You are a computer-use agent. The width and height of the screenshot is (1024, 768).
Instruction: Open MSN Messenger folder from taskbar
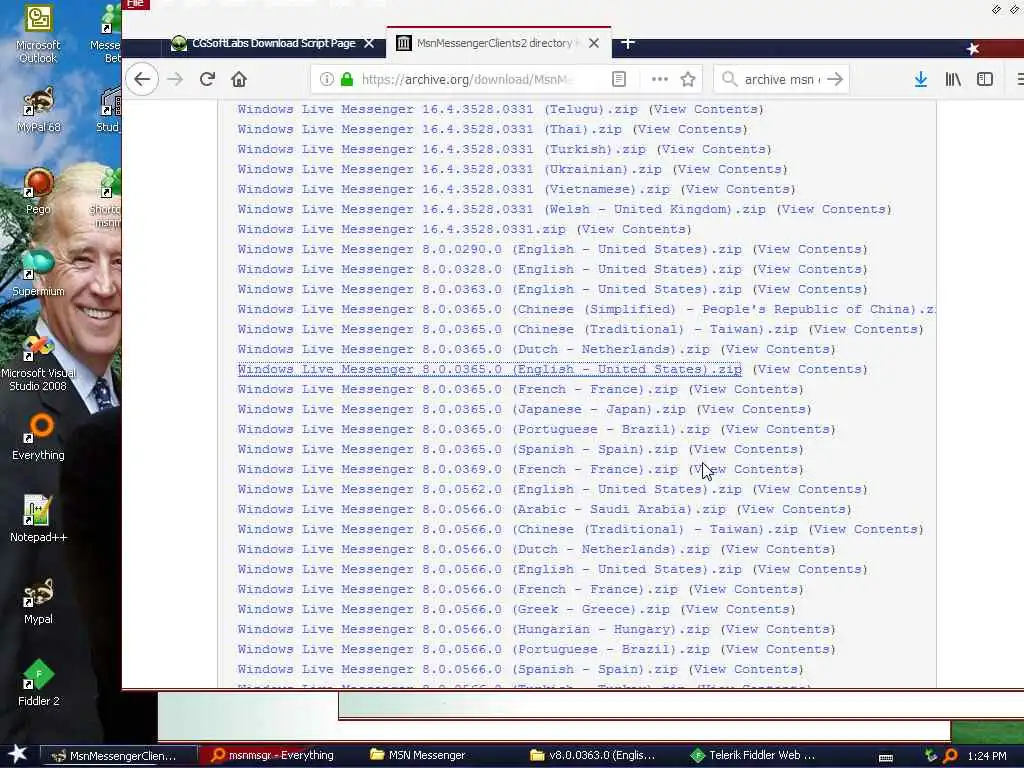click(418, 756)
